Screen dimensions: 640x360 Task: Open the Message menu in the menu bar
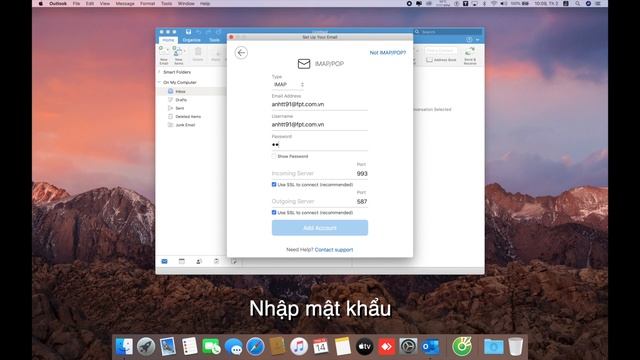[x=125, y=3]
